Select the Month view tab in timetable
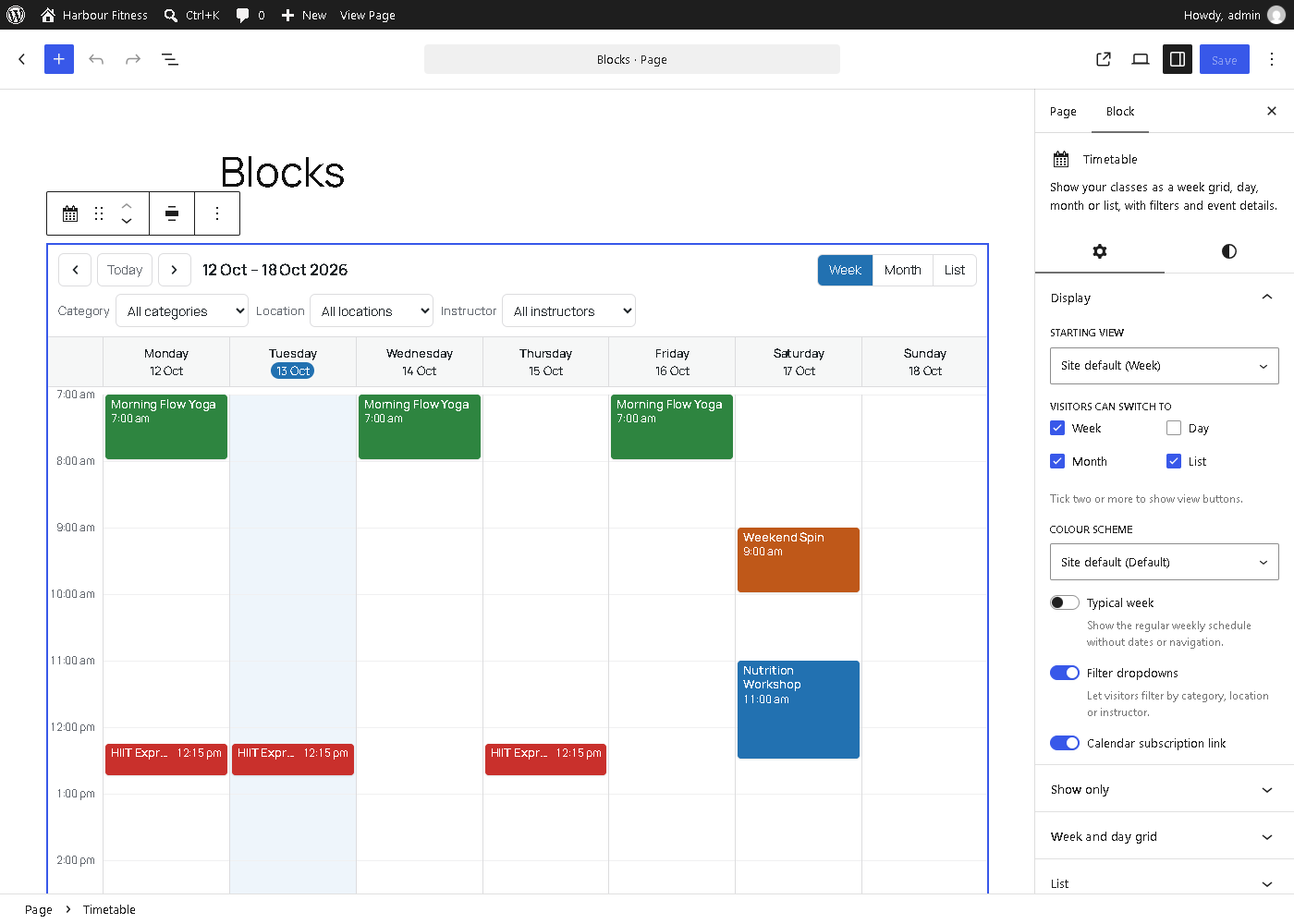Viewport: 1294px width, 924px height. coord(903,270)
